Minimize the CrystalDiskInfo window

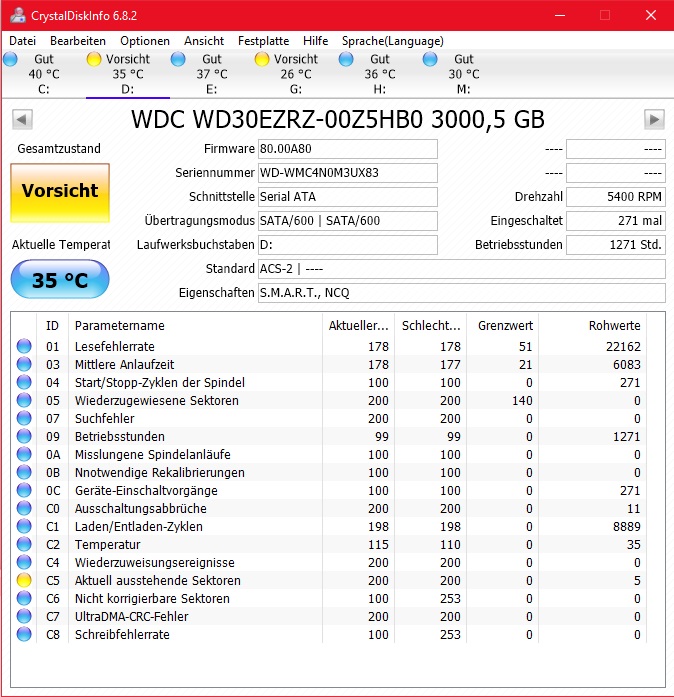[x=560, y=16]
